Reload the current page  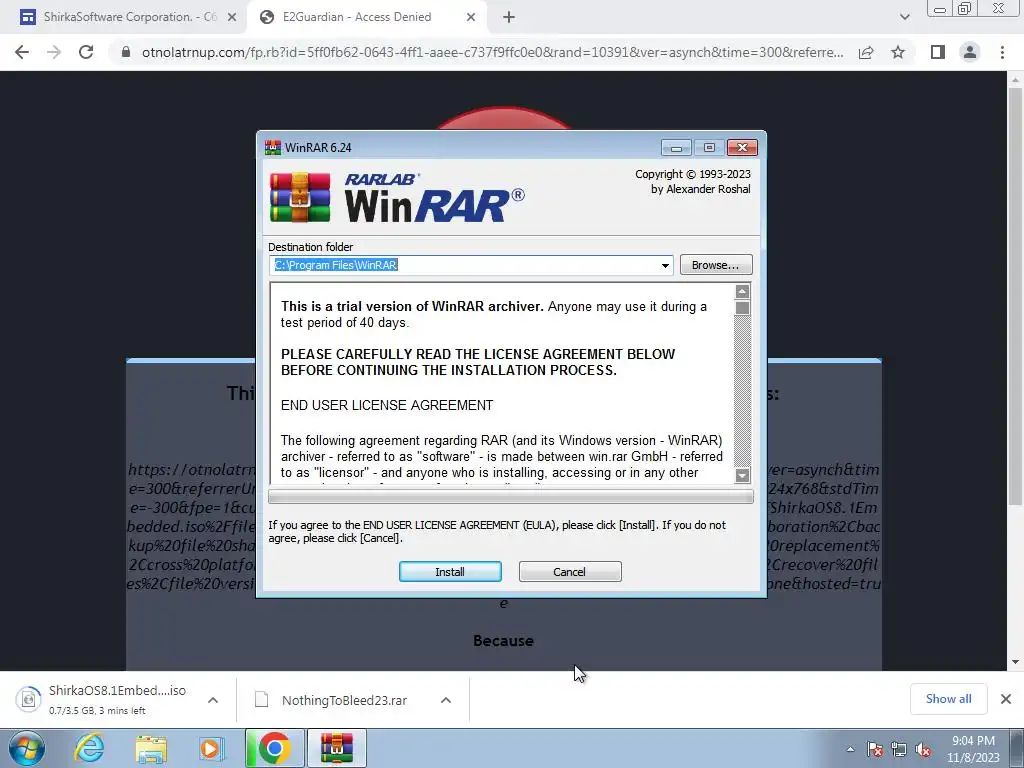point(86,52)
